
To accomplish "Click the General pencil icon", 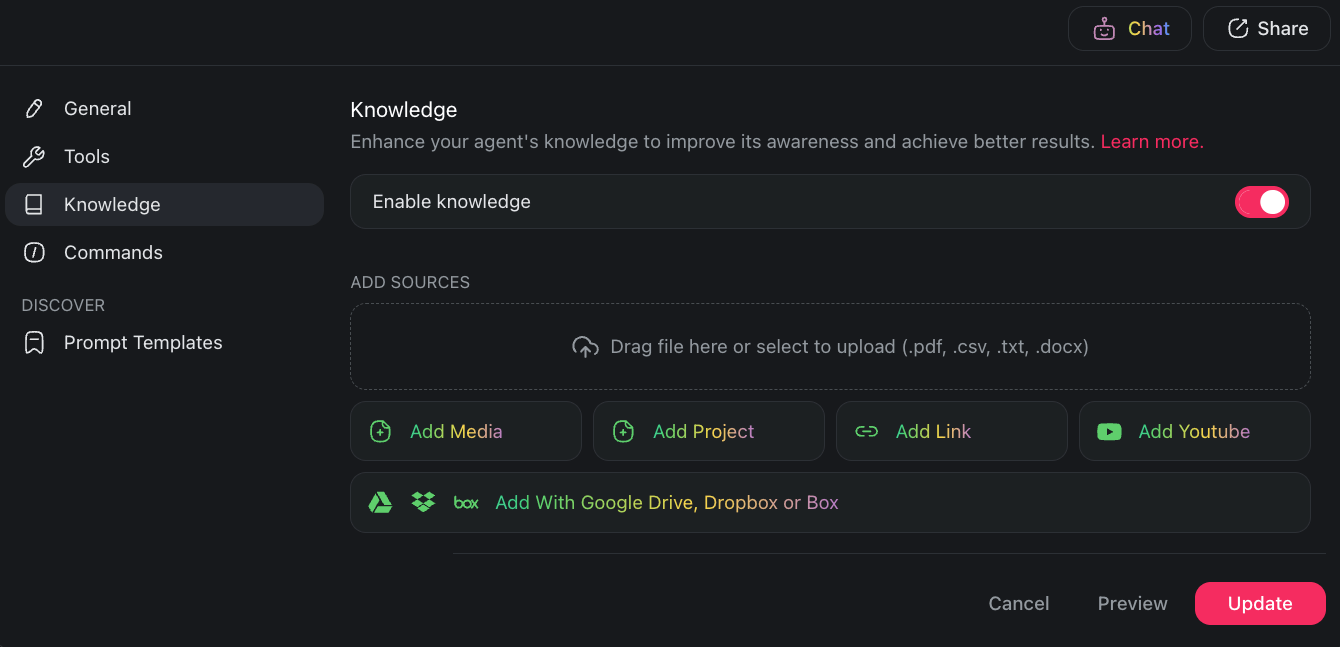I will [35, 108].
